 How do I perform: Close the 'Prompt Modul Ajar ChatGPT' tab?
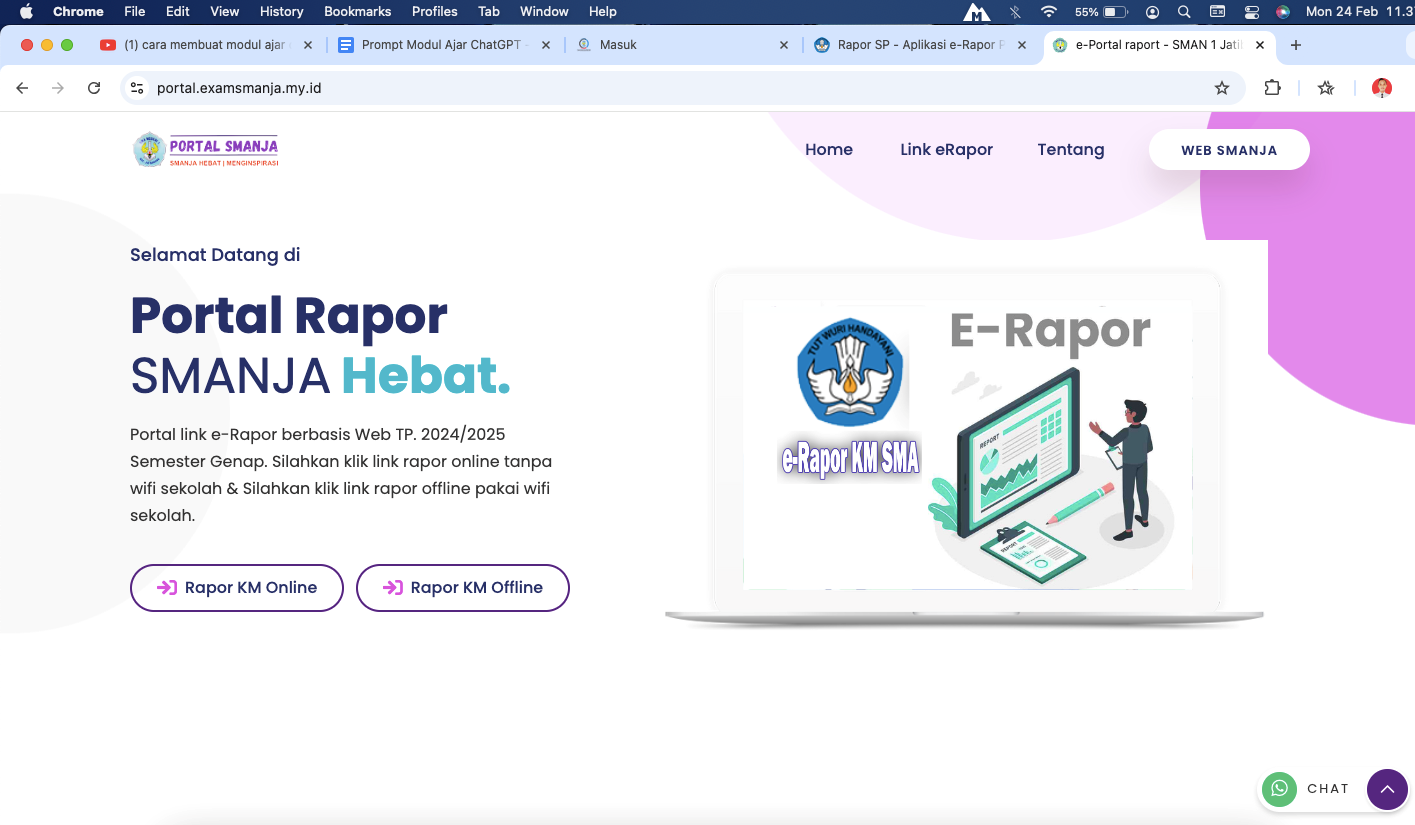(x=545, y=45)
